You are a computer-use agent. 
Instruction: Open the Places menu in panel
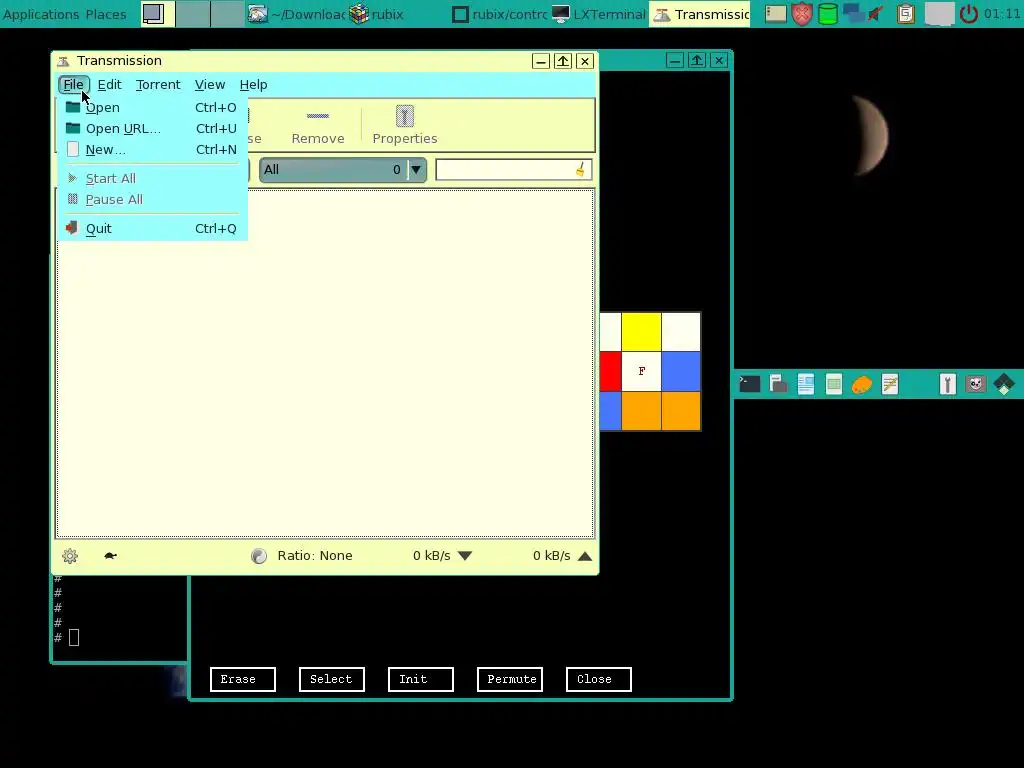click(x=106, y=14)
